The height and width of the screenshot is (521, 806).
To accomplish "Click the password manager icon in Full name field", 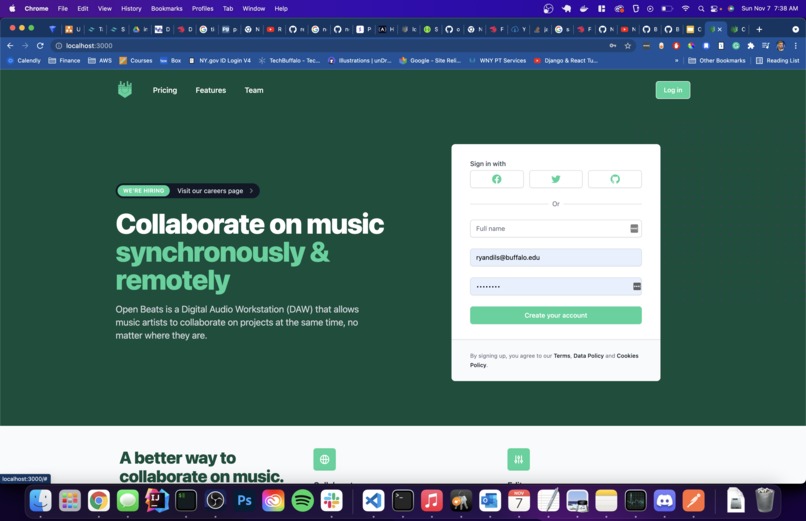I will click(634, 229).
